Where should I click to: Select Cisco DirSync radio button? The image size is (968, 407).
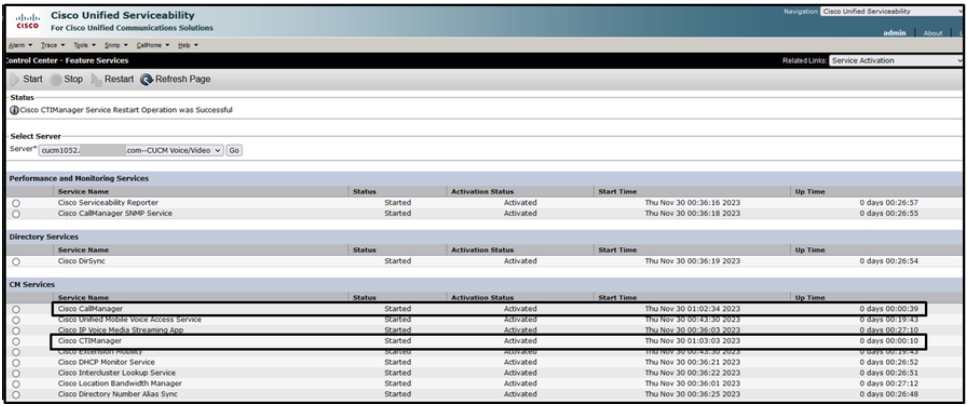coord(16,262)
